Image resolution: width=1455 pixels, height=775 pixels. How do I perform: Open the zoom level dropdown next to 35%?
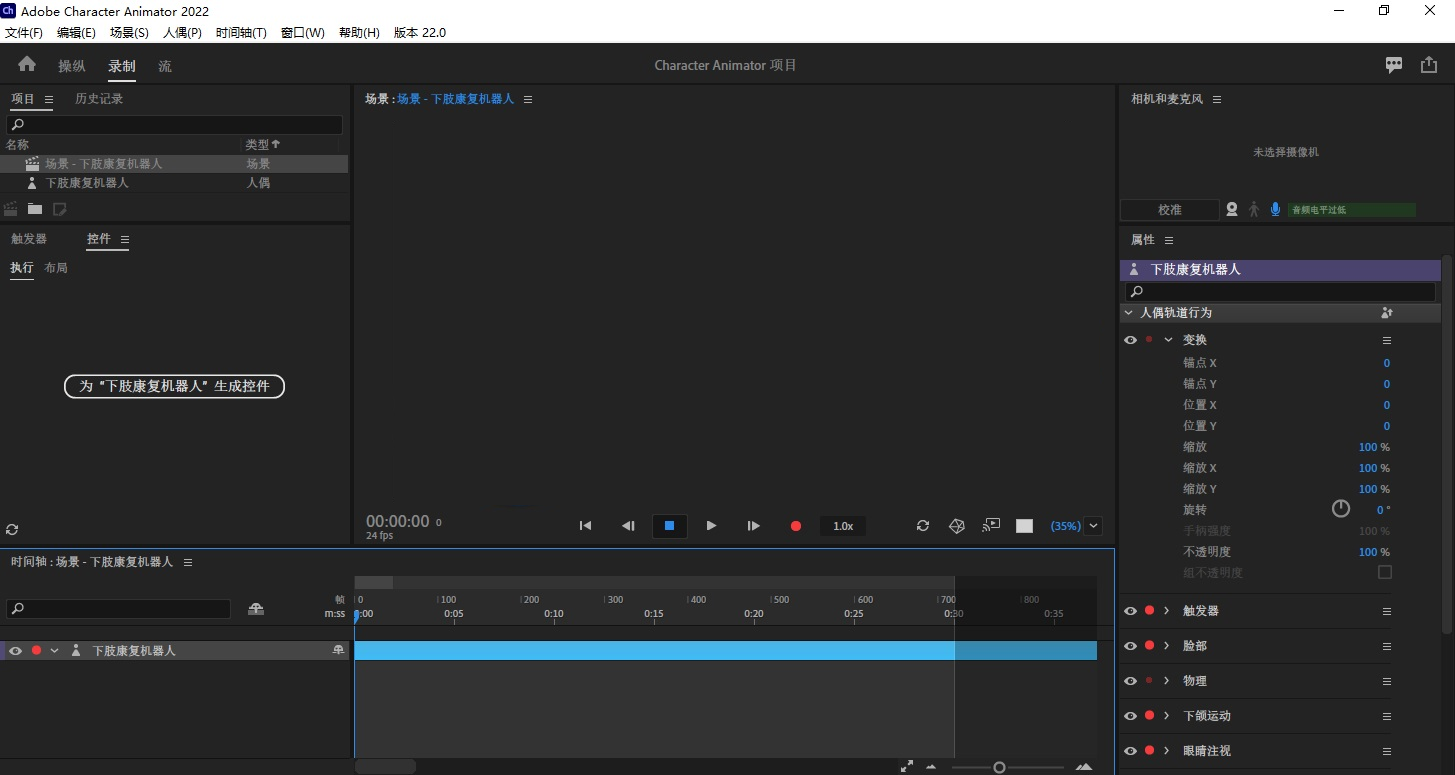click(x=1093, y=526)
